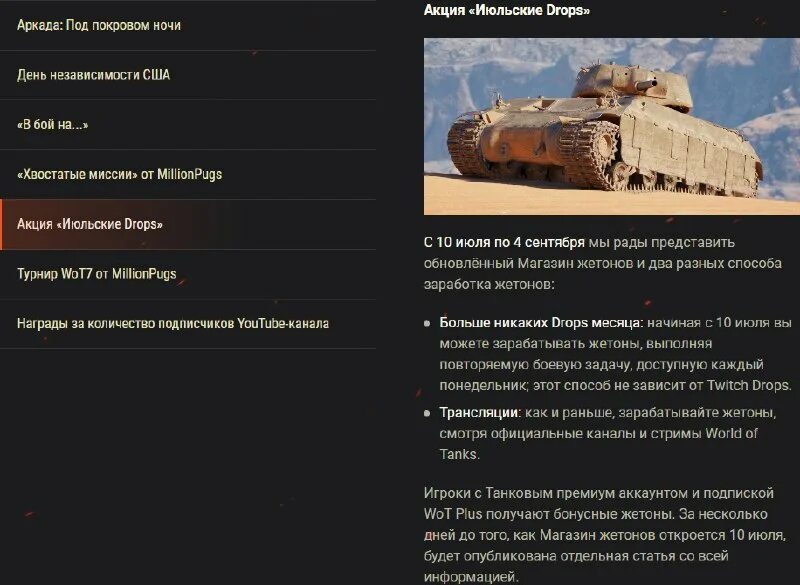
Task: Open «Турнир WoT7 от MillionPugs»
Action: (x=188, y=274)
